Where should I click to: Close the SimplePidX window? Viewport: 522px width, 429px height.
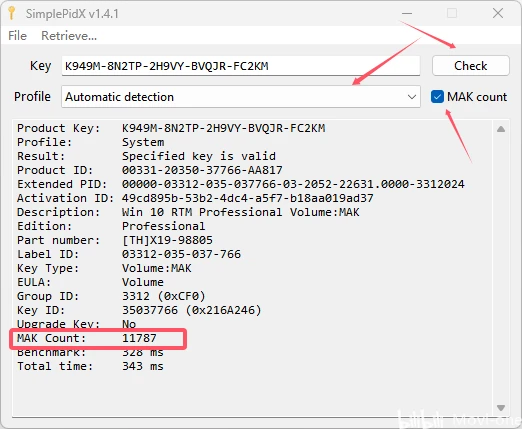point(498,13)
